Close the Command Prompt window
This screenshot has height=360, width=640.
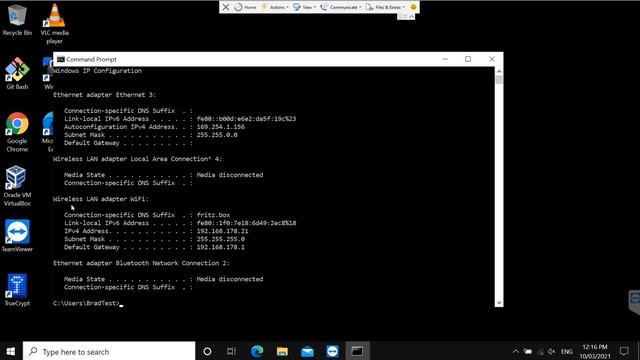click(x=491, y=59)
